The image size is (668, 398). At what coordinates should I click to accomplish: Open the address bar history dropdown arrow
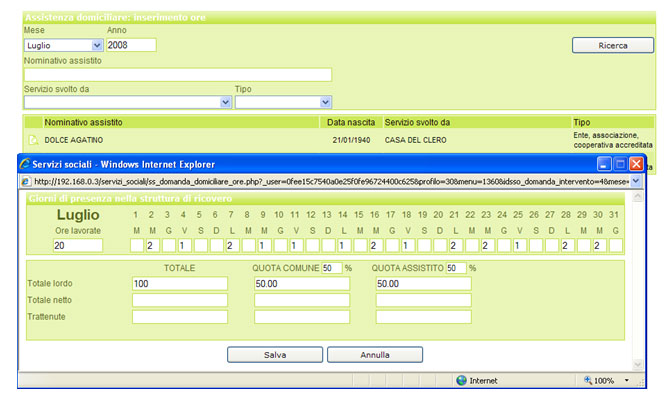point(635,182)
